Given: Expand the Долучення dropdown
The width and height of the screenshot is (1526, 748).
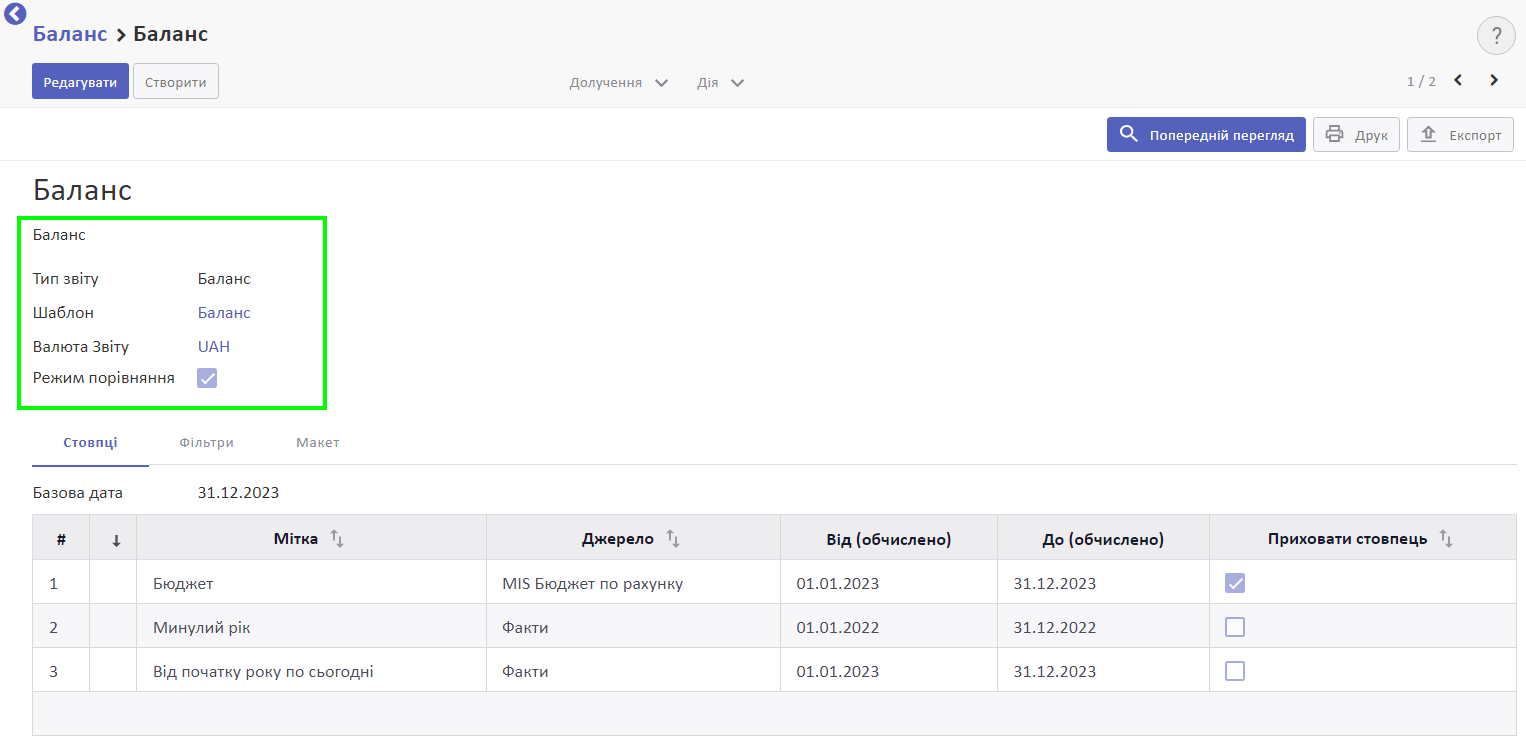Looking at the screenshot, I should coord(619,82).
